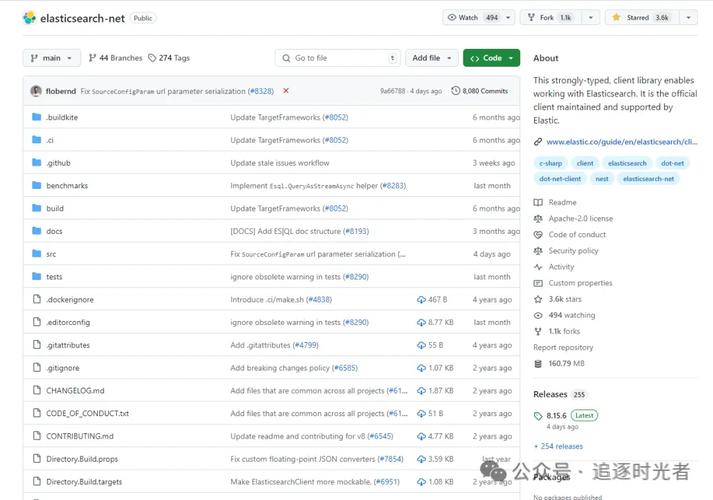Click the nest topic tag
The image size is (713, 500).
[x=602, y=179]
